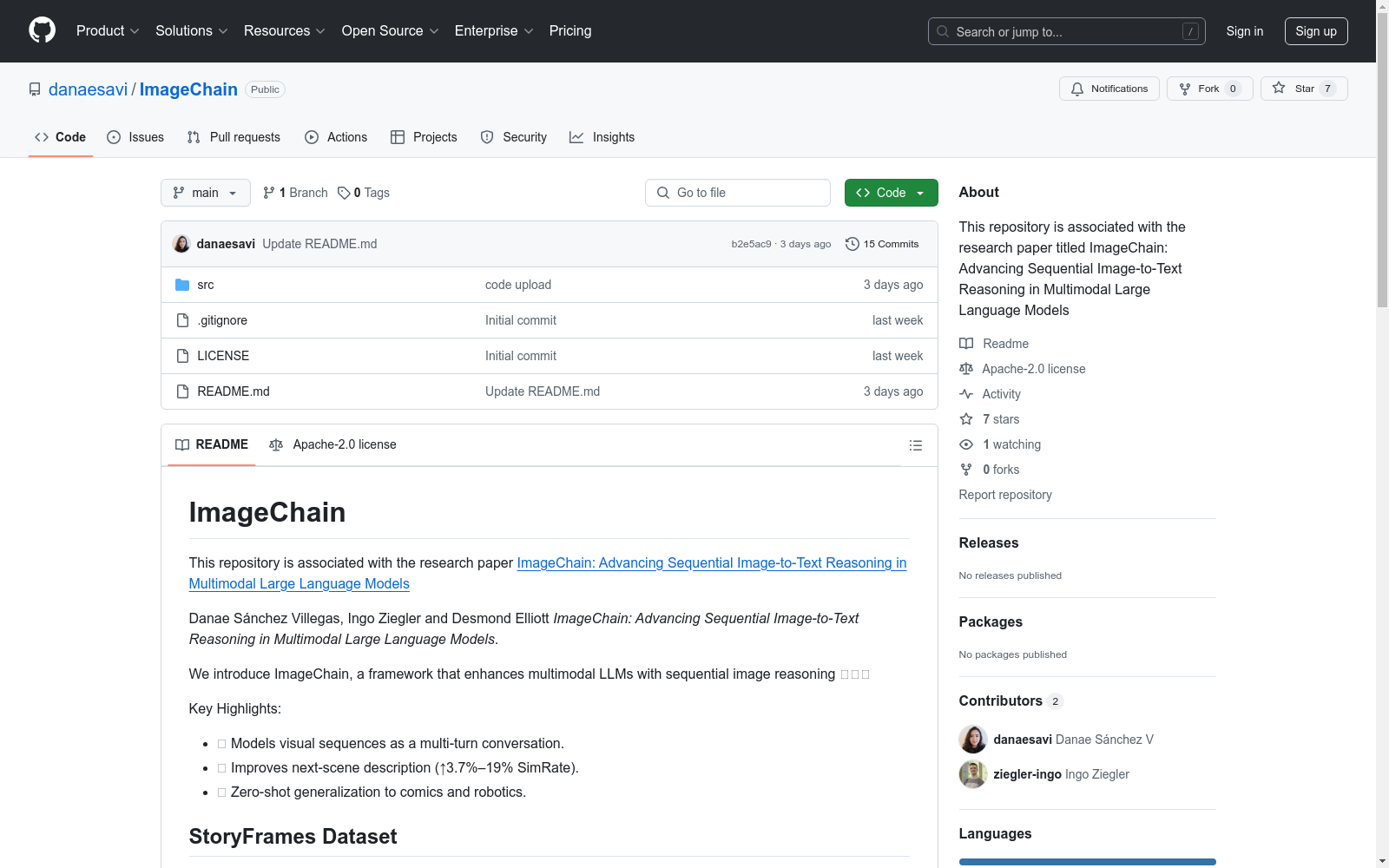Click the Search or jump to field
Image resolution: width=1389 pixels, height=868 pixels.
tap(1067, 31)
